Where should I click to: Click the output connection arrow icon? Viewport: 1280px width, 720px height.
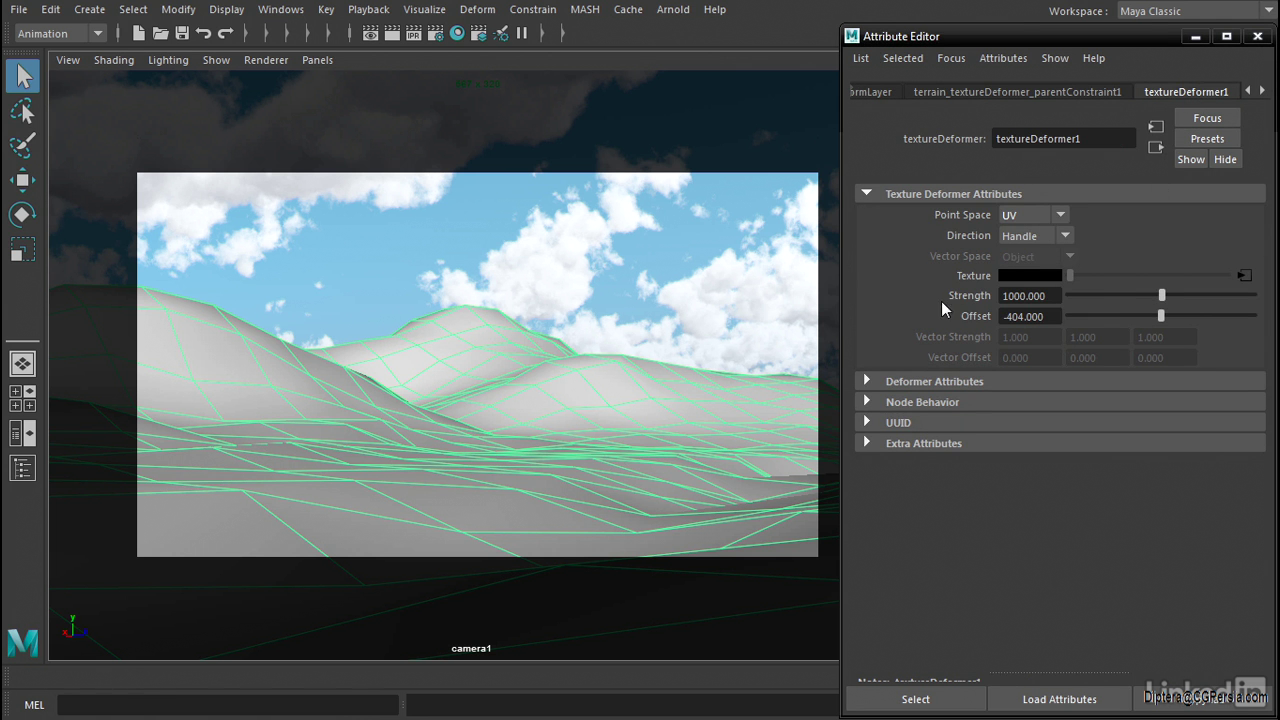click(1156, 147)
